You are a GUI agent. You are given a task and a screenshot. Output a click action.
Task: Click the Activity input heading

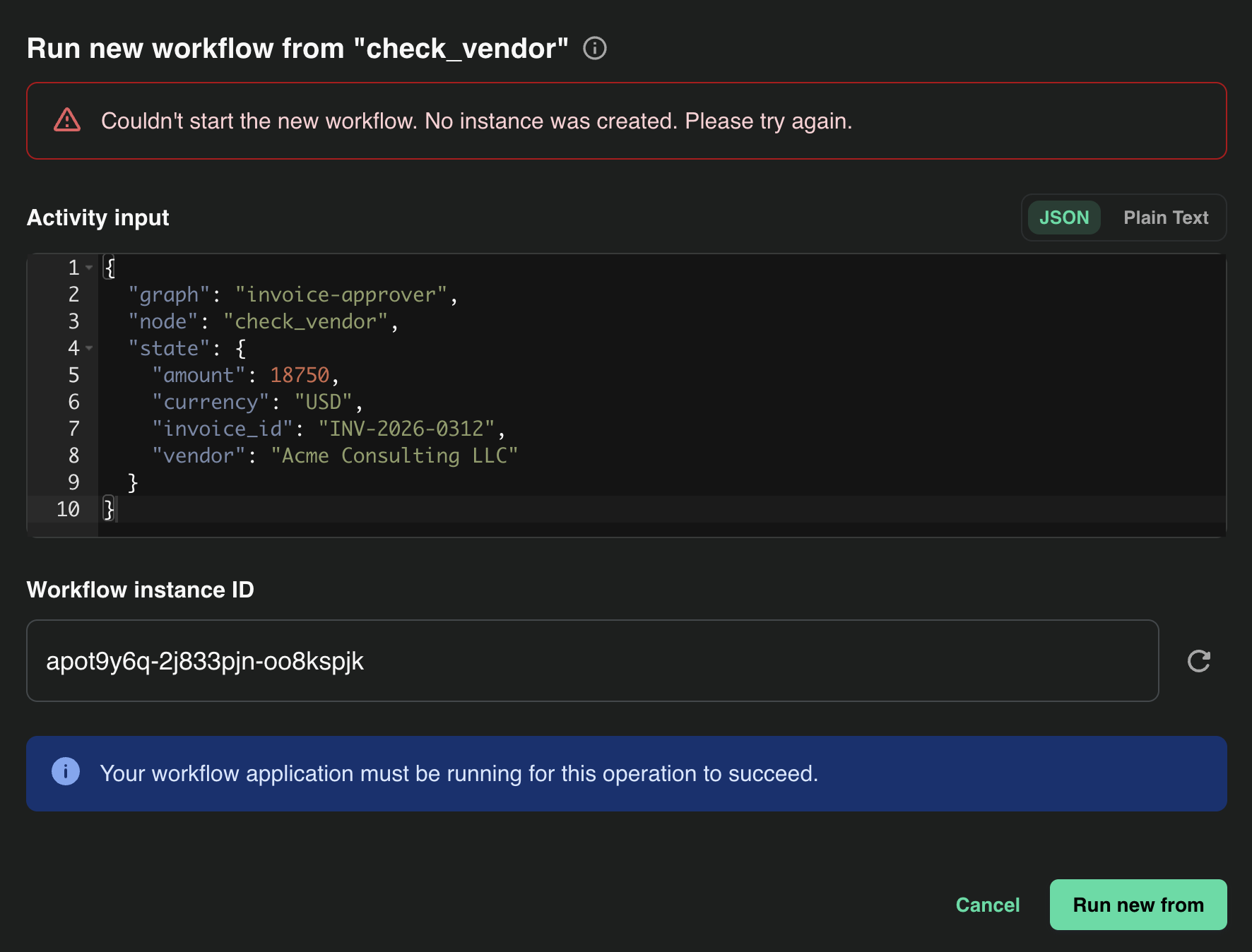click(98, 218)
